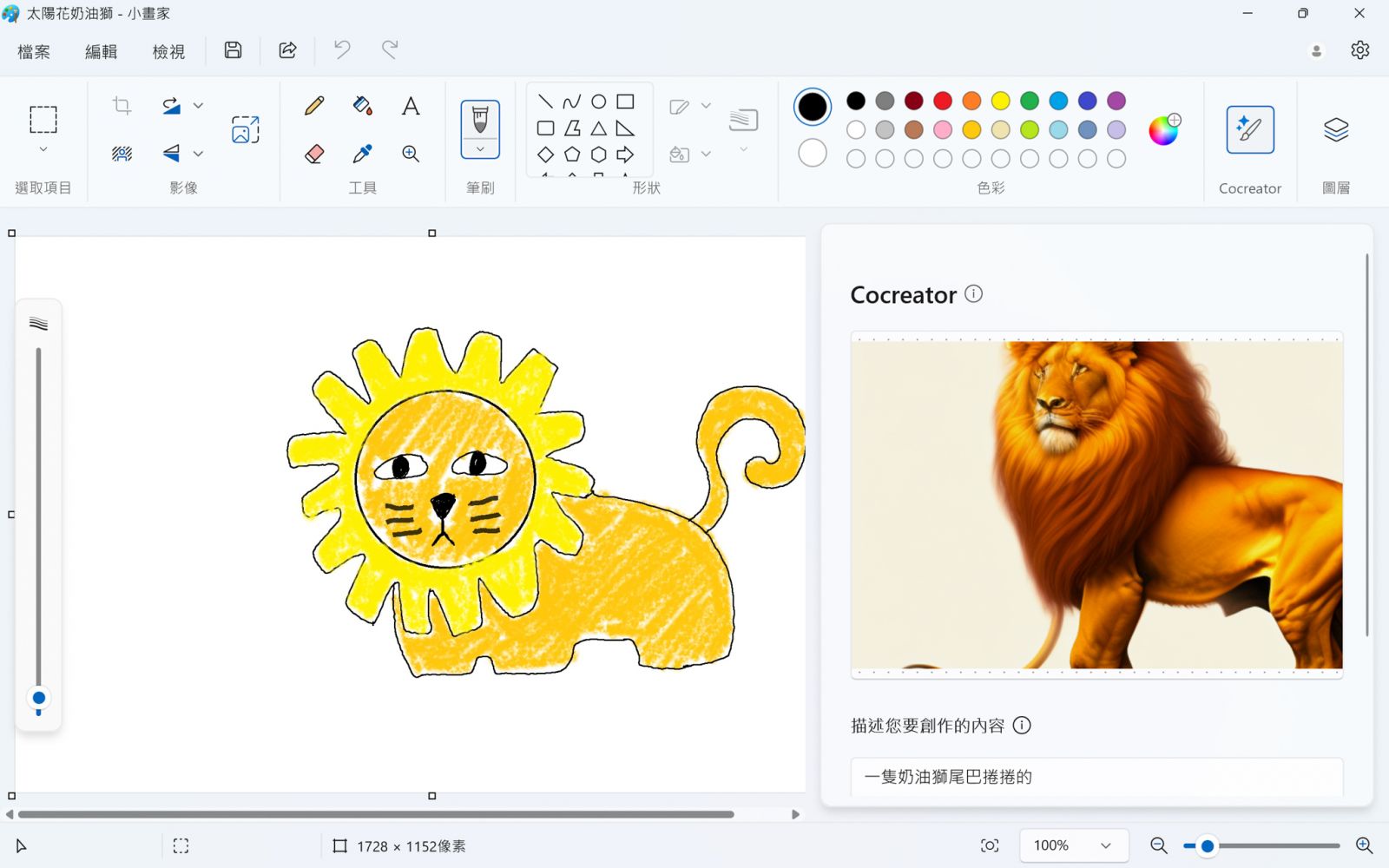
Task: Pick the curve shape
Action: pyautogui.click(x=572, y=102)
